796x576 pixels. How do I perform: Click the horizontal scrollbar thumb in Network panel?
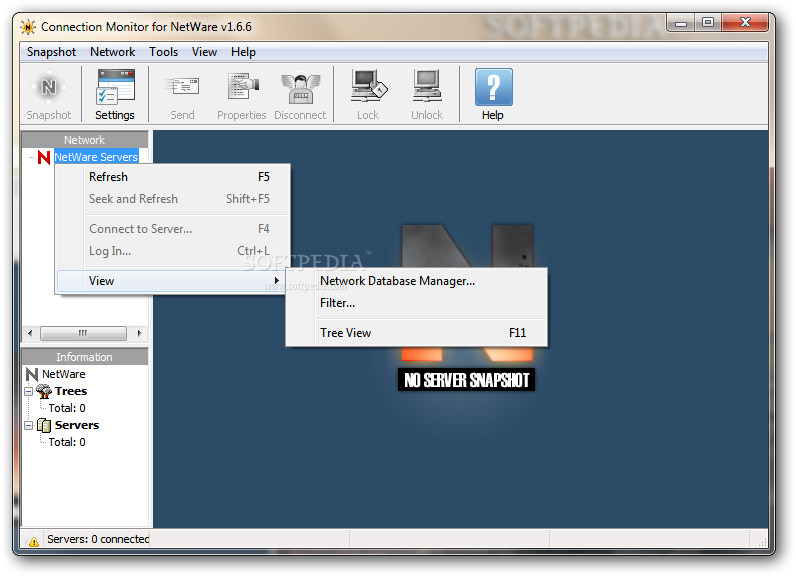83,333
